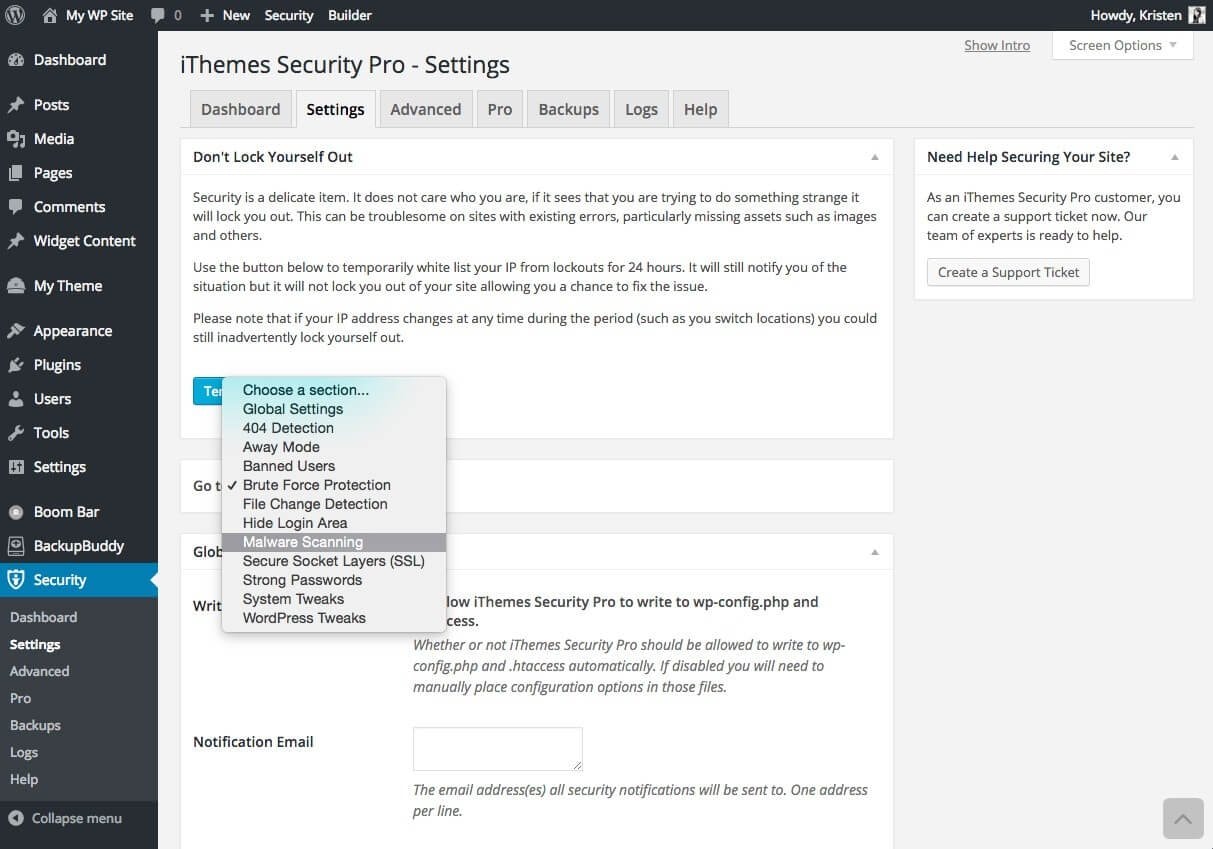Screen dimensions: 1213x849
Task: Click the WordPress logo icon
Action: (15, 15)
